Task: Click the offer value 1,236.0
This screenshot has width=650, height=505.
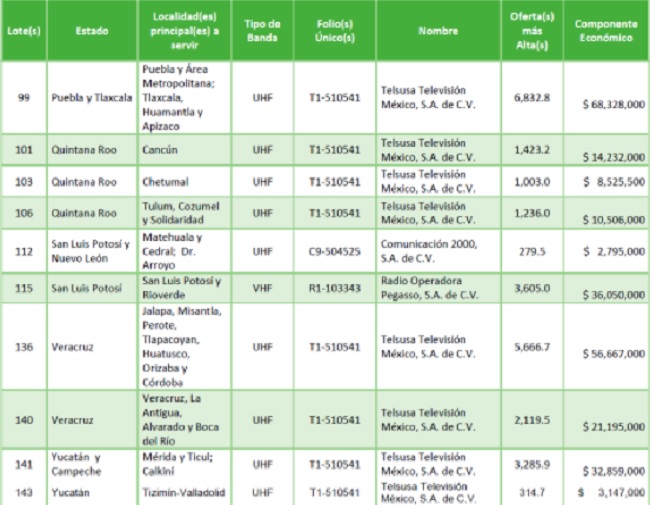Action: (532, 213)
